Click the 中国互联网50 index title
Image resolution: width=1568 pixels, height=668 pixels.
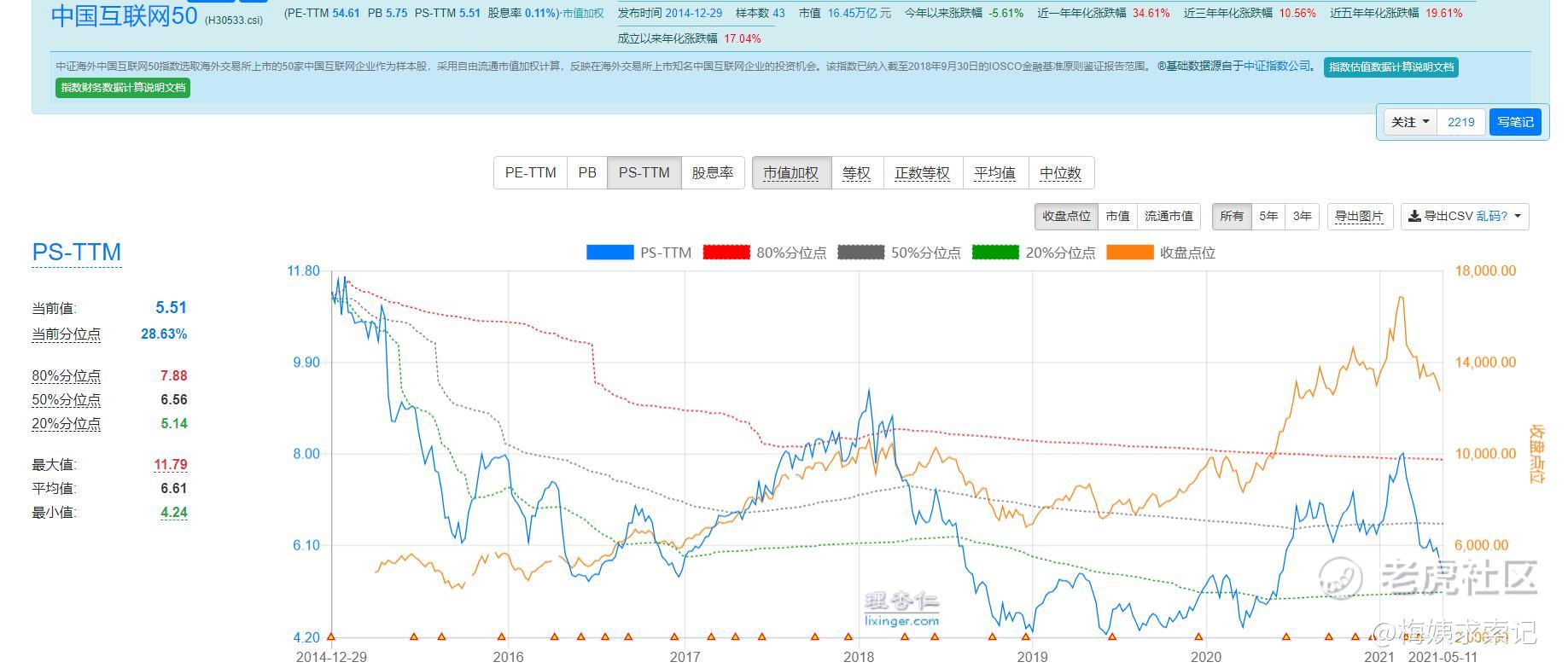pos(125,15)
